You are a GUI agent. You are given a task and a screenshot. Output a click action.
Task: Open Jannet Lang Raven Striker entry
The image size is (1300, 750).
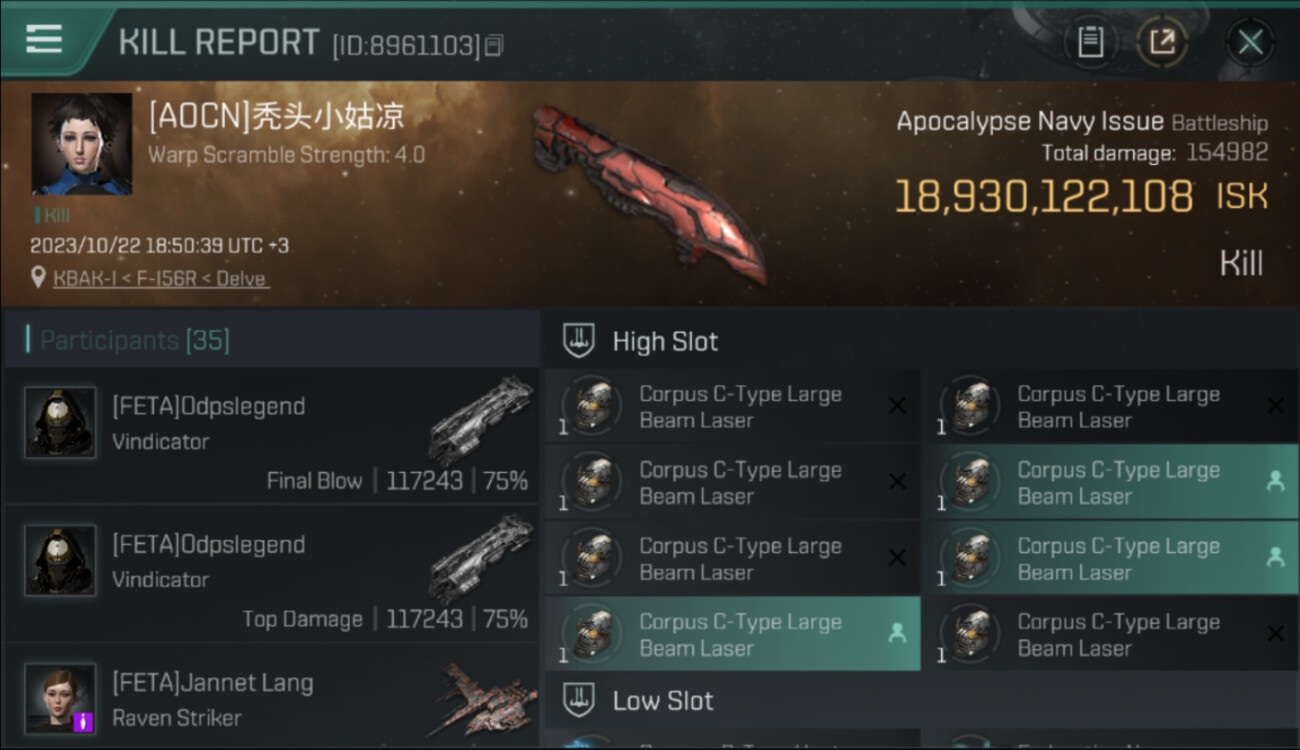271,697
